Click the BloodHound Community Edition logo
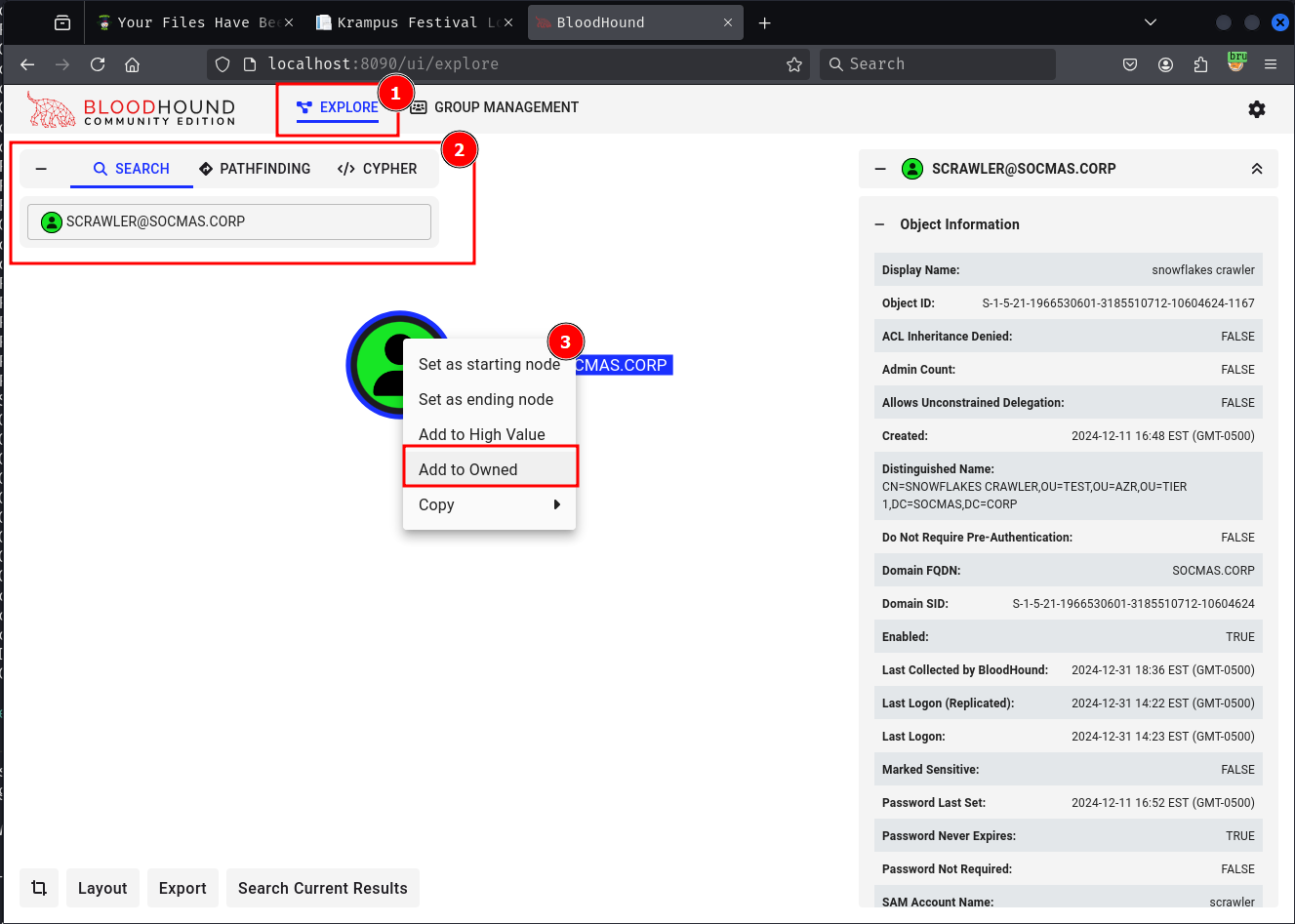The width and height of the screenshot is (1295, 924). 132,109
